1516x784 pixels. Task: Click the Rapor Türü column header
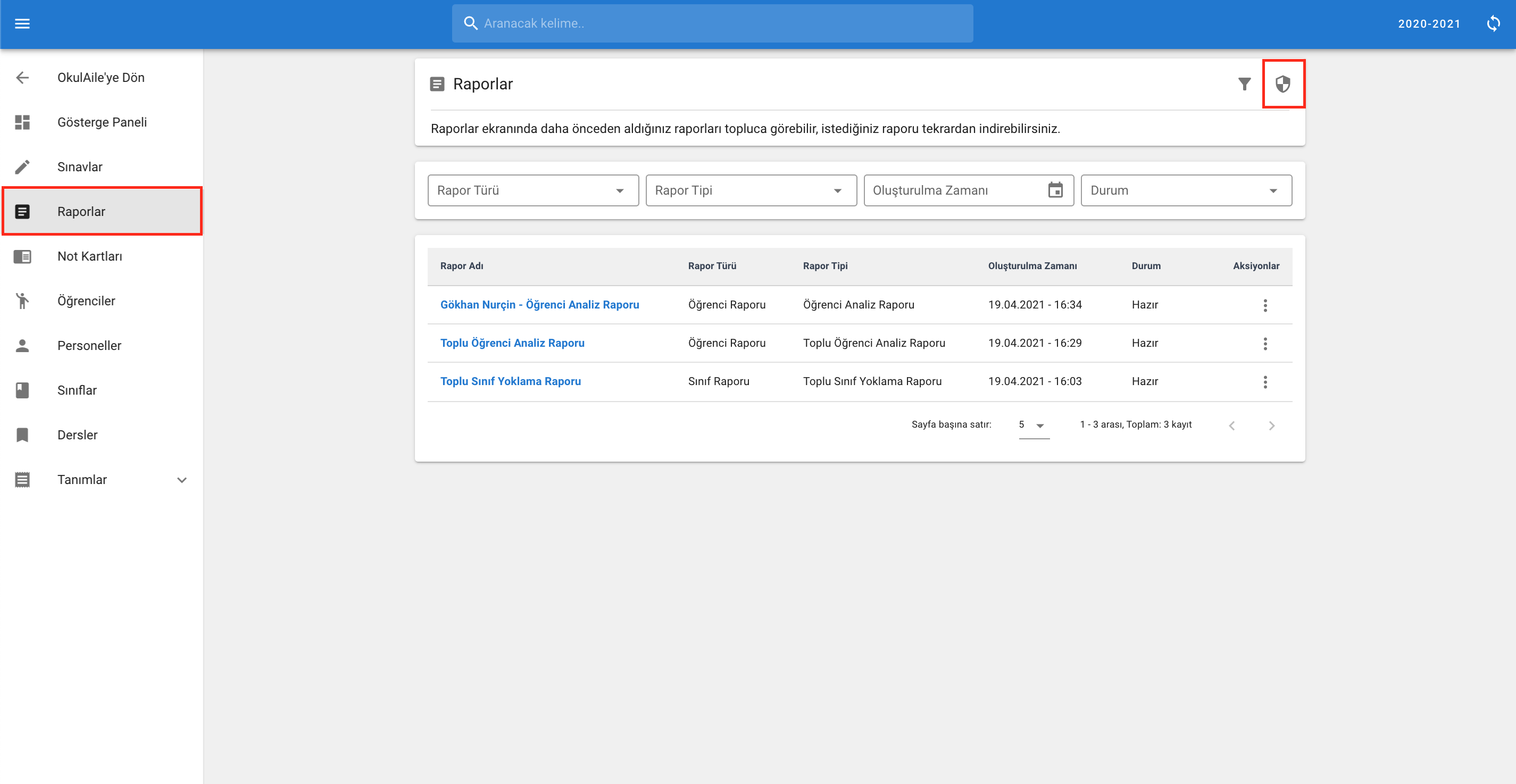(712, 266)
